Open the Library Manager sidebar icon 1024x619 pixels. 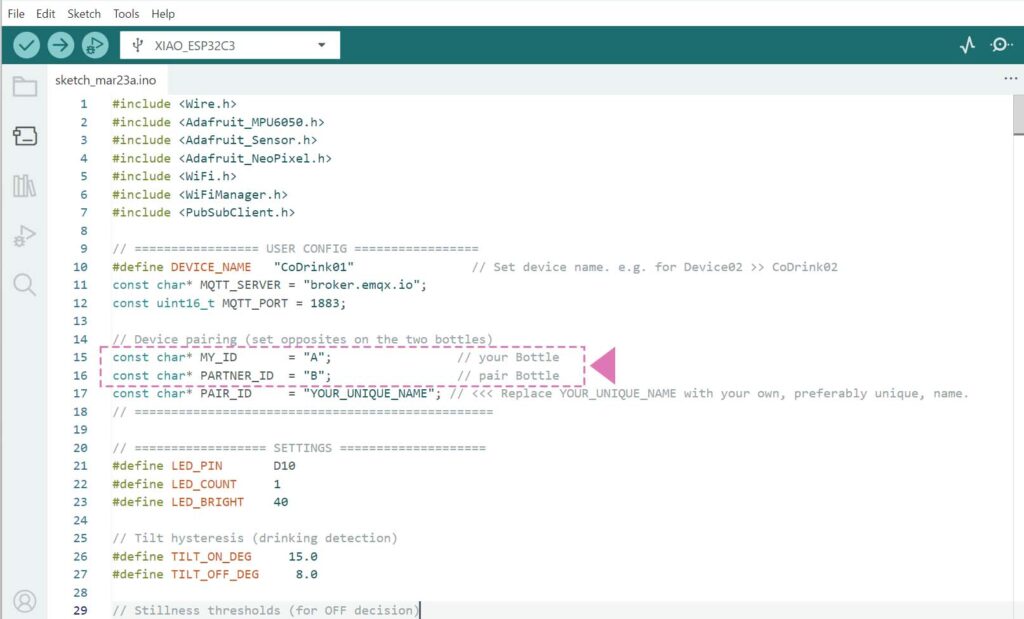click(24, 186)
